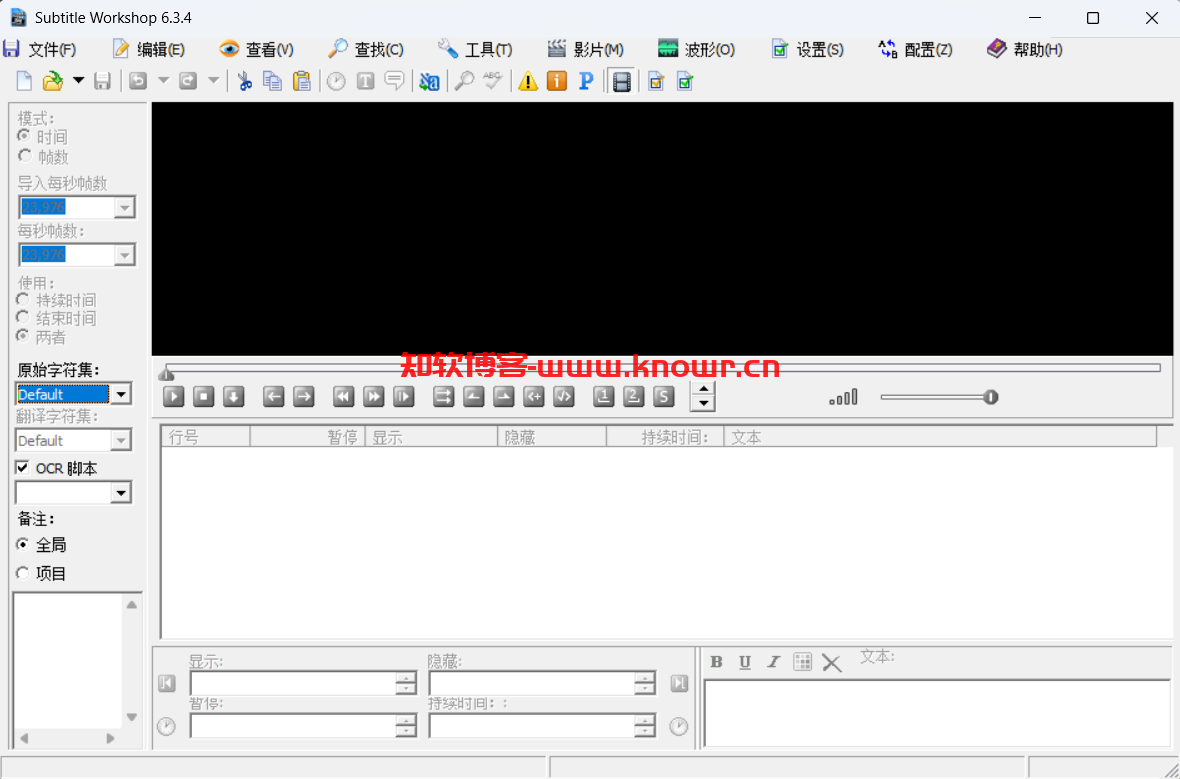This screenshot has width=1180, height=779.
Task: Click the left arrow button under video
Action: pos(273,396)
